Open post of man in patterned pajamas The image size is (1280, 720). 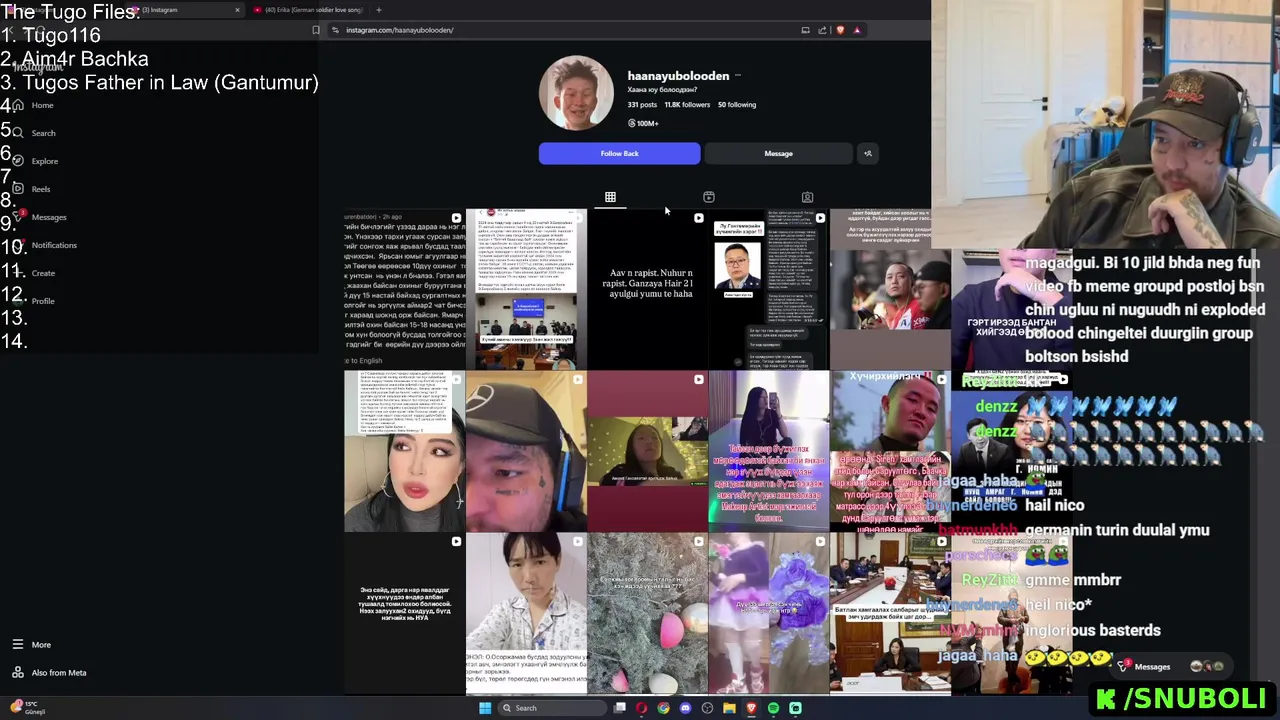click(x=526, y=613)
